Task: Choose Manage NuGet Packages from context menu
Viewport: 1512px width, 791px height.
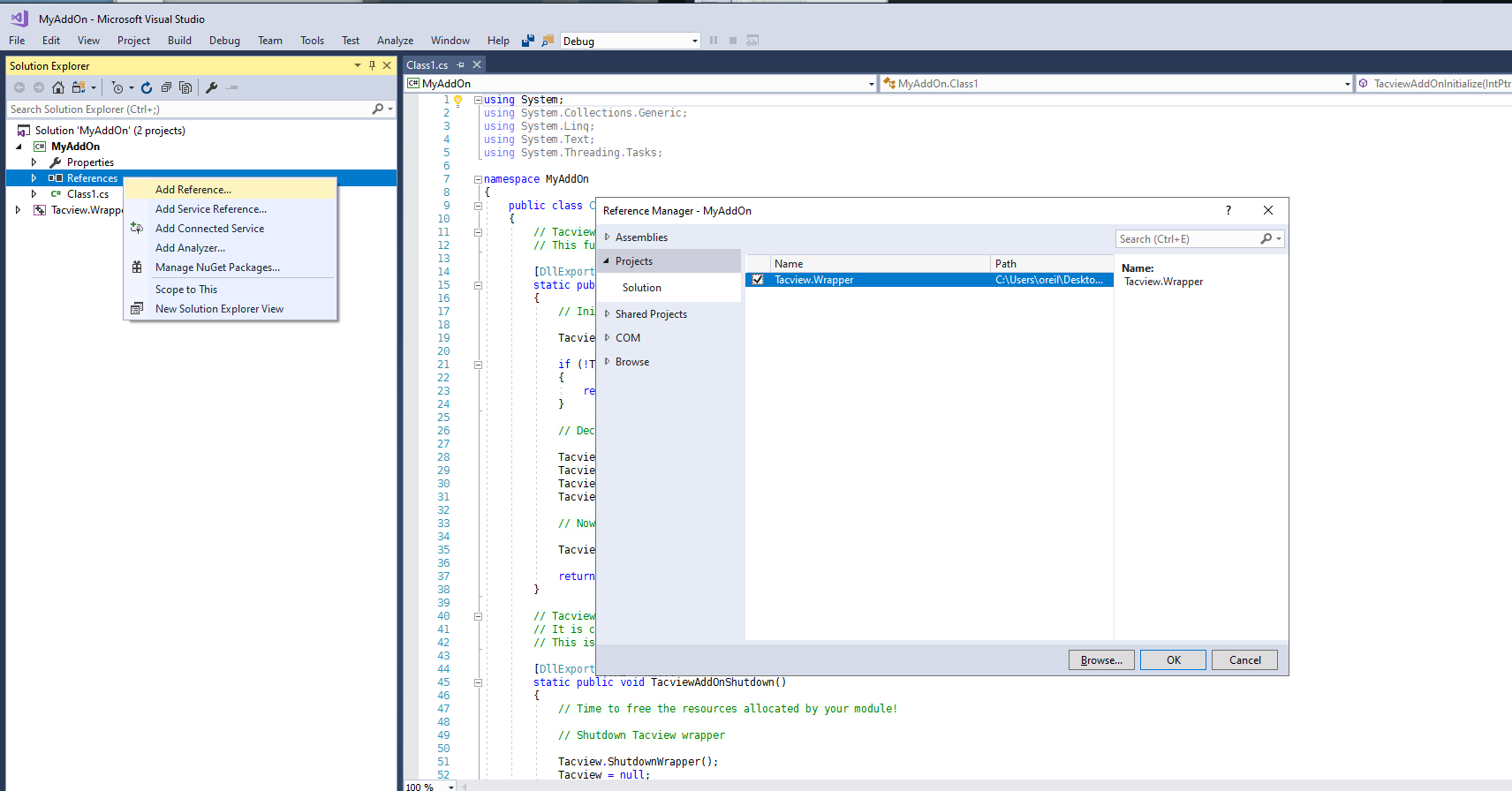Action: (217, 267)
